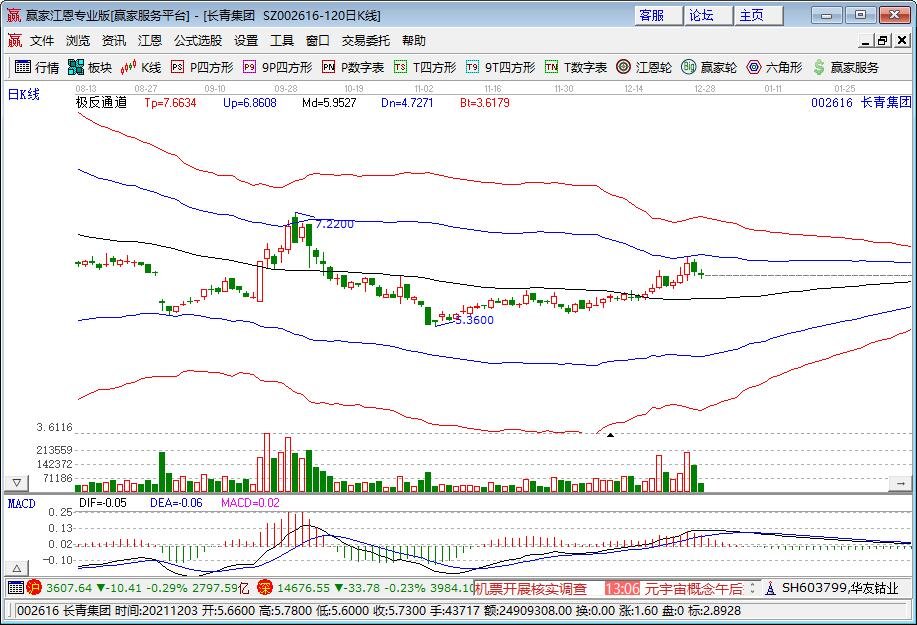Image resolution: width=917 pixels, height=625 pixels.
Task: Click the 5.3600 low price marker
Action: 475,320
